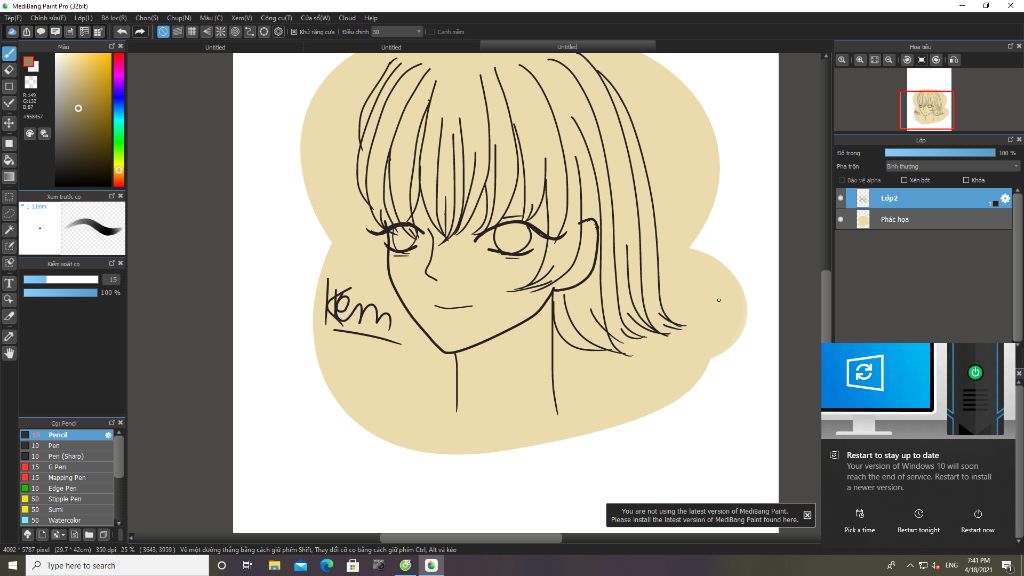Screen dimensions: 1024x576
Task: Toggle visibility of Phác họa layer
Action: [840, 219]
